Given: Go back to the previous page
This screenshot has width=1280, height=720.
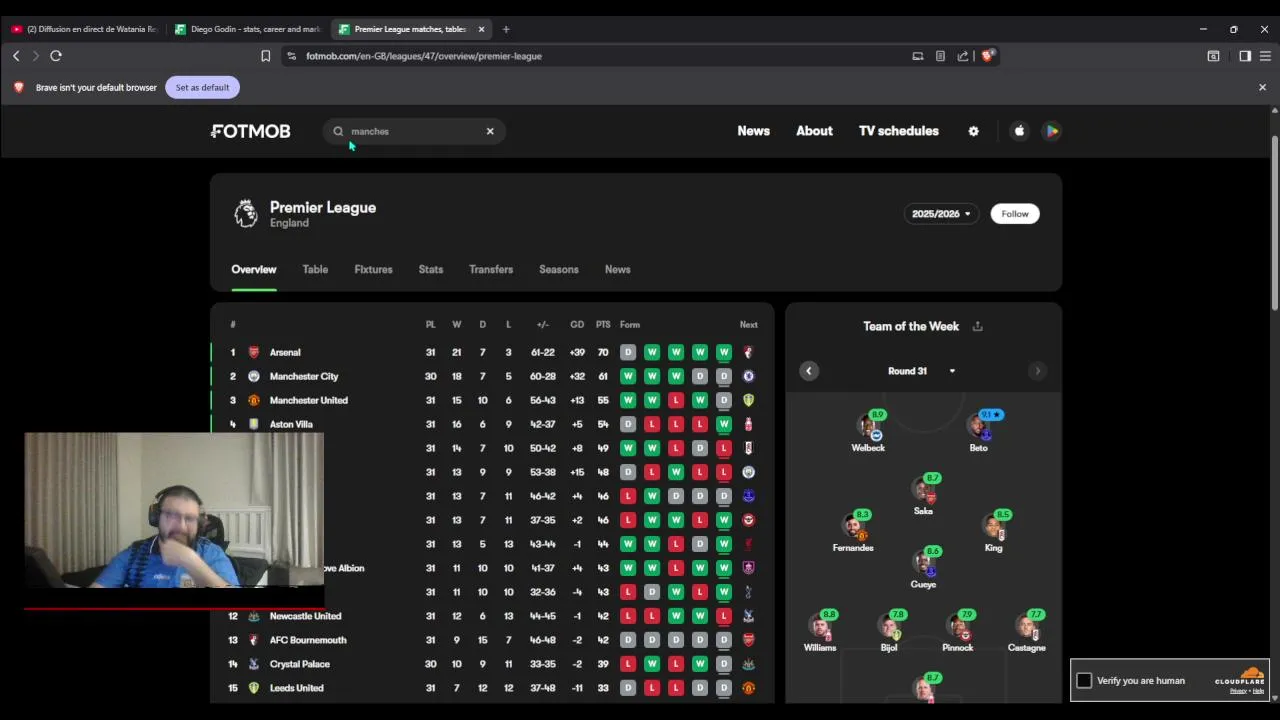Looking at the screenshot, I should (x=16, y=56).
